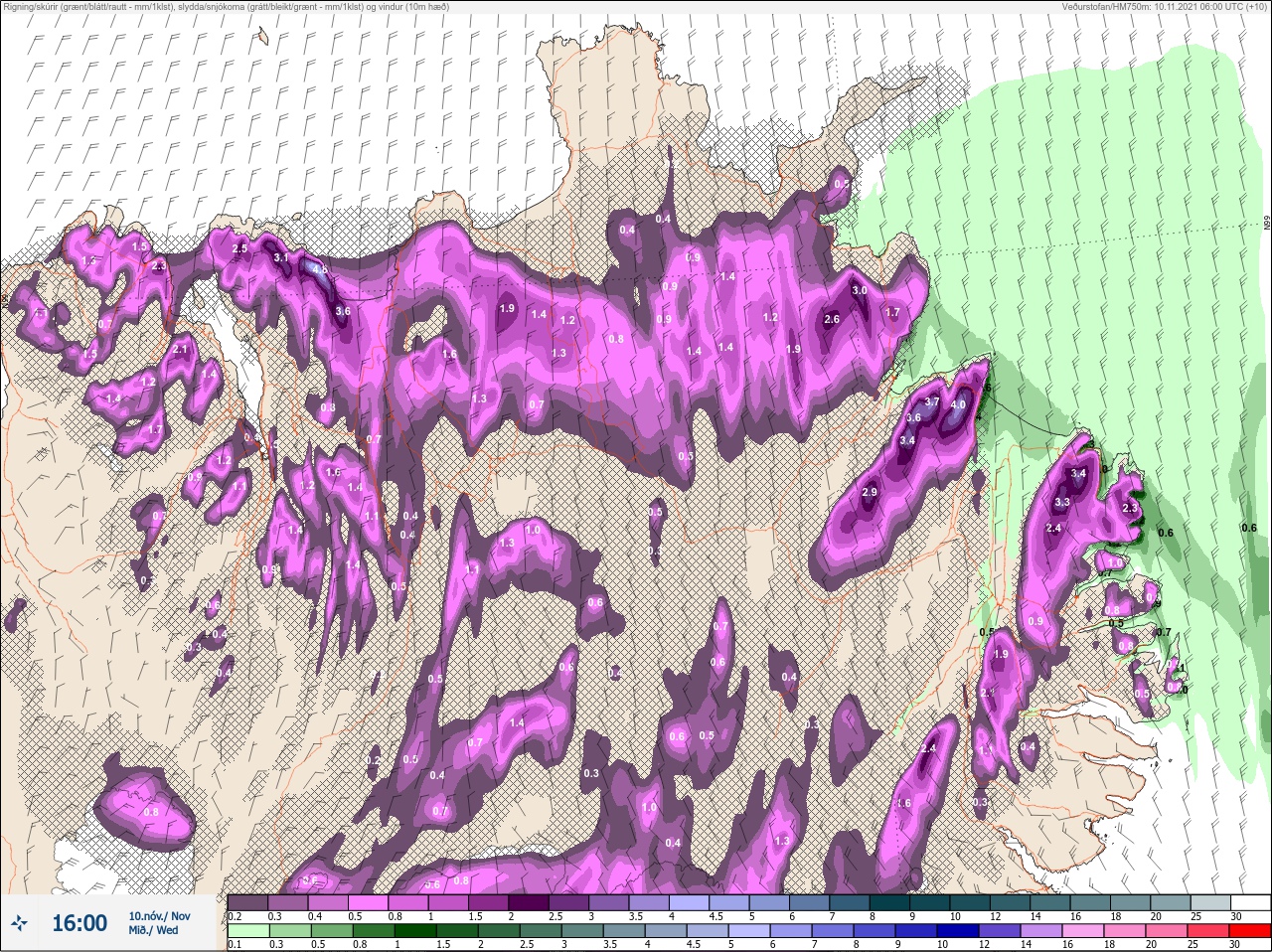1272x952 pixels.
Task: Click the 3.3 snowfall value label
Action: click(1062, 502)
